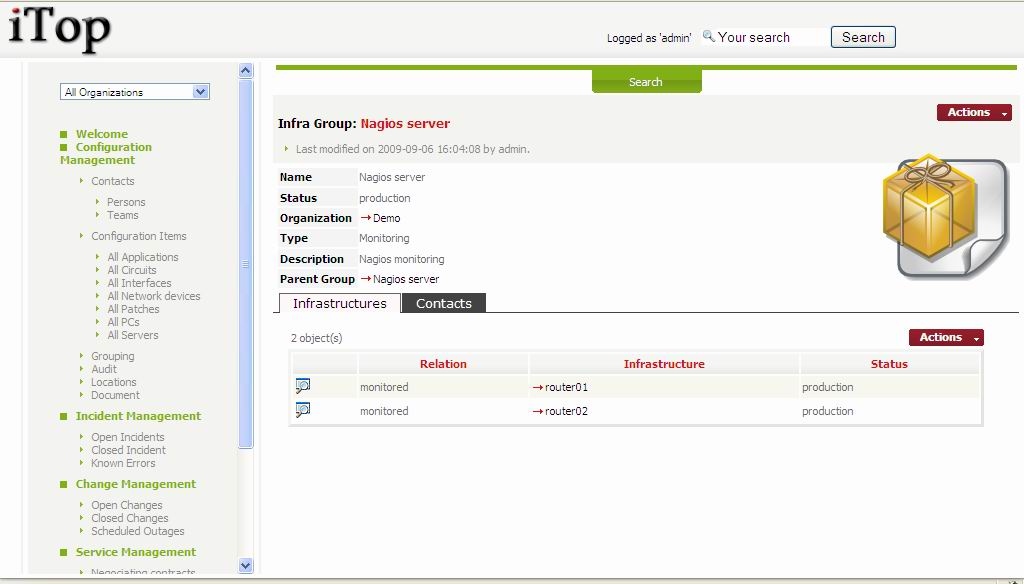Click the Search button in the header
The height and width of the screenshot is (584, 1024).
863,37
